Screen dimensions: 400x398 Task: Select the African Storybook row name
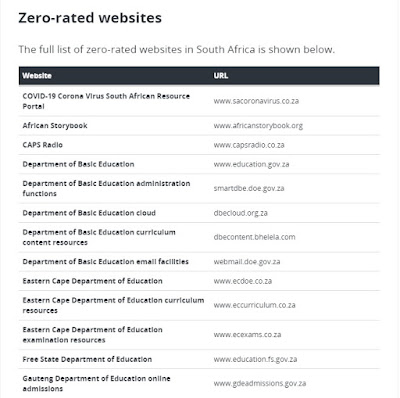coord(55,126)
